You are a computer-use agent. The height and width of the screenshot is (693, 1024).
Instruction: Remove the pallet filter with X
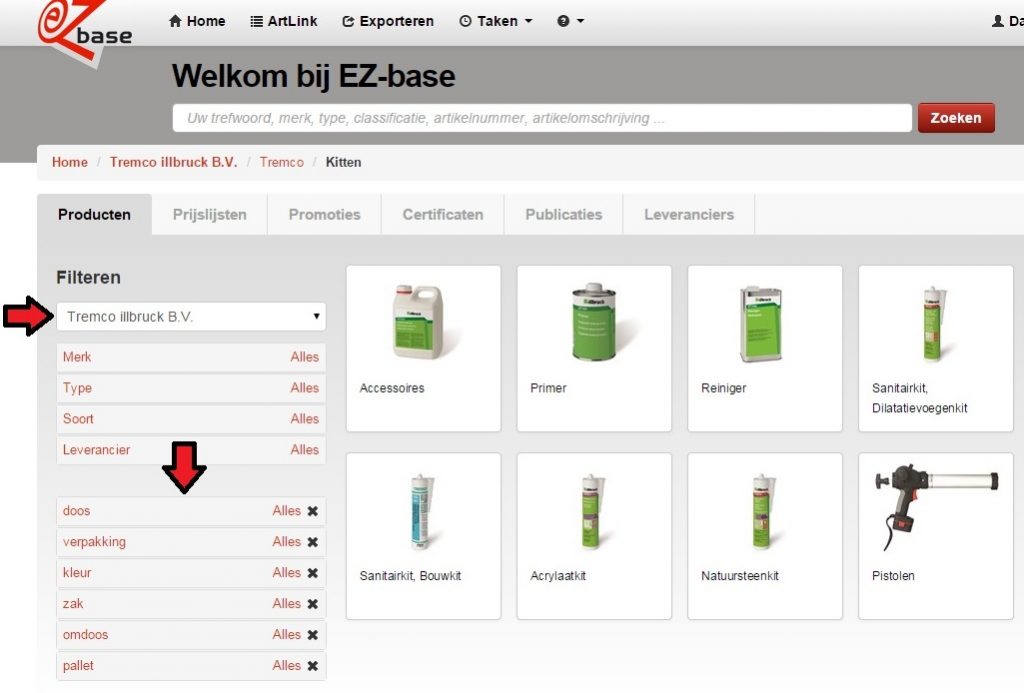tap(312, 666)
